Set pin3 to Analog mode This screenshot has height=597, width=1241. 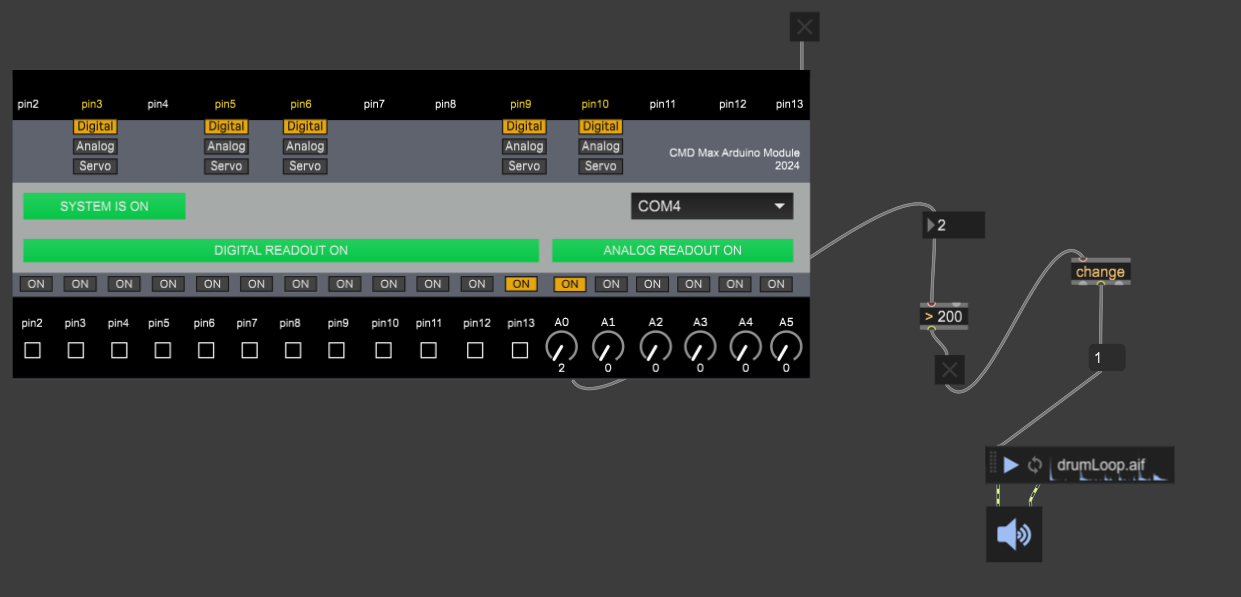click(x=95, y=146)
